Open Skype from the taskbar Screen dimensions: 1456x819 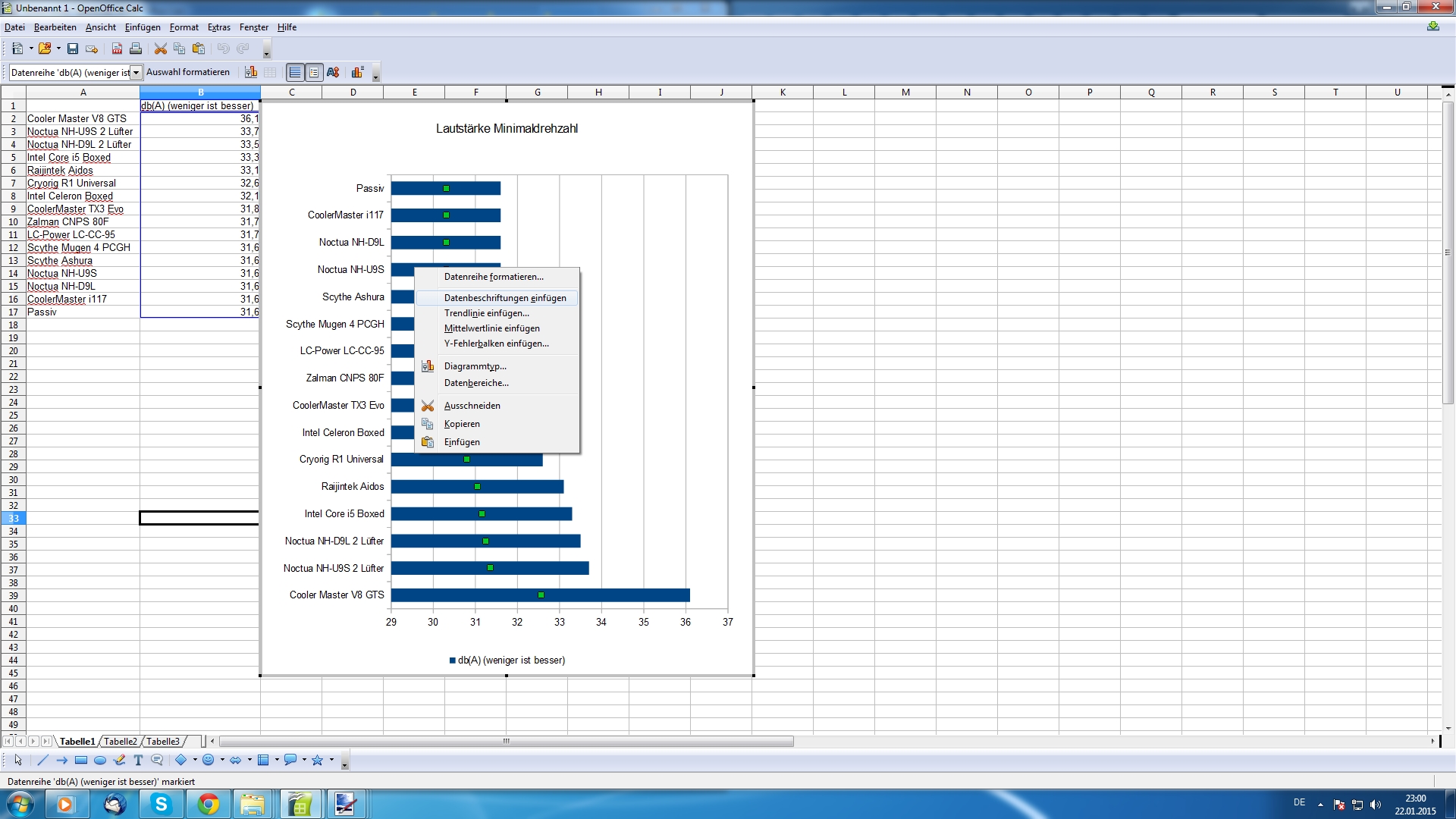(162, 804)
